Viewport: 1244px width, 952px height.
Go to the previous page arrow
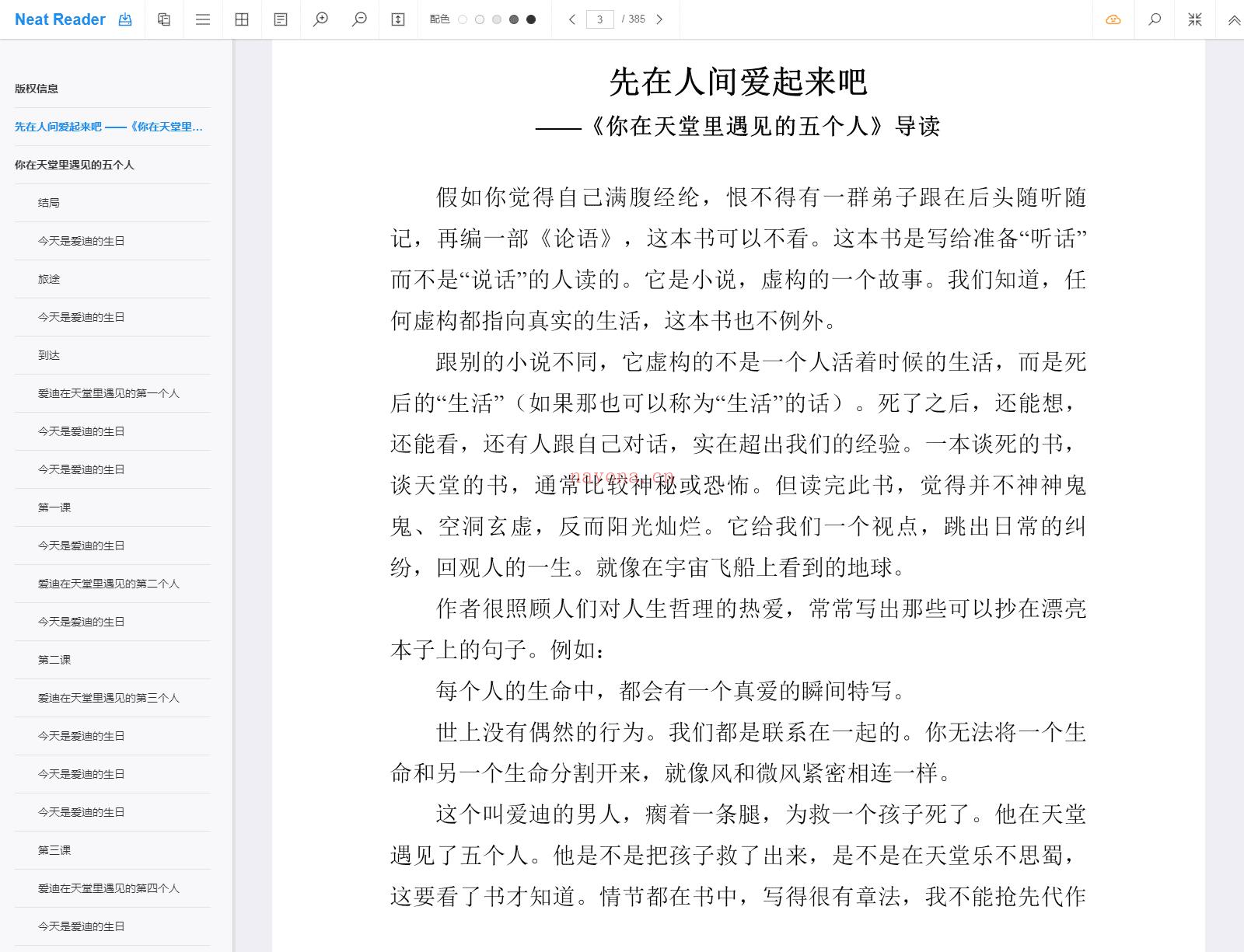click(x=572, y=19)
